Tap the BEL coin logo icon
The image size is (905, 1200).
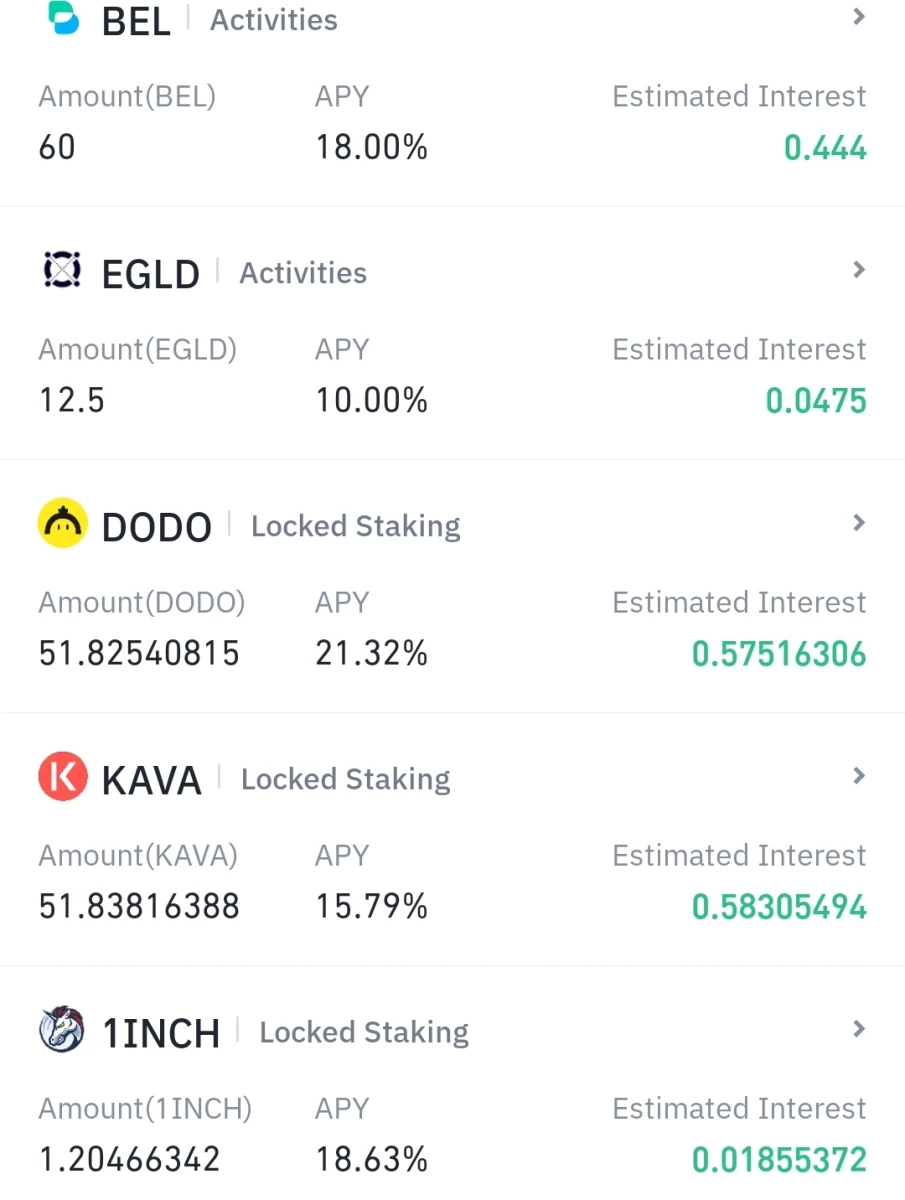click(63, 19)
